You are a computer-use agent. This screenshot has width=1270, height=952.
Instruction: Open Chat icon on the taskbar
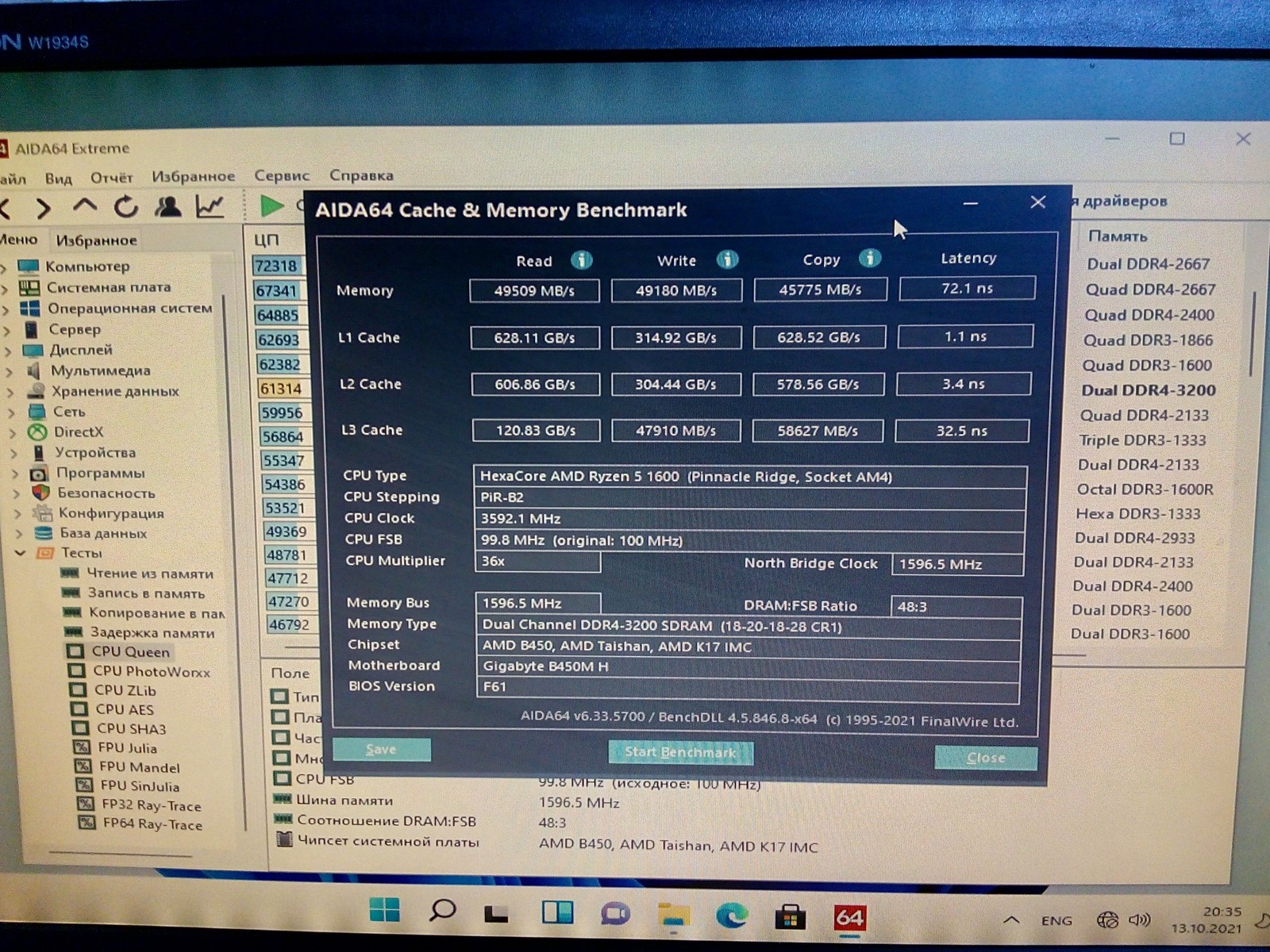pyautogui.click(x=615, y=914)
